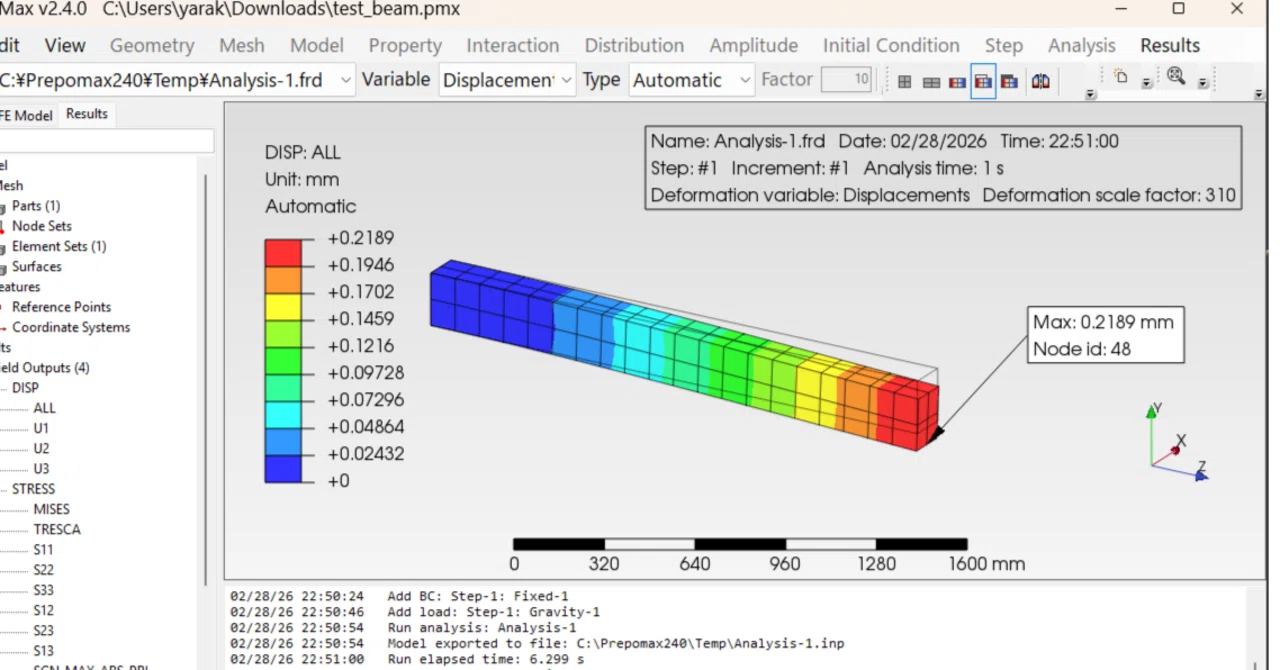
Task: Click the Max: 0.2189 mm annotation box
Action: click(x=1107, y=335)
